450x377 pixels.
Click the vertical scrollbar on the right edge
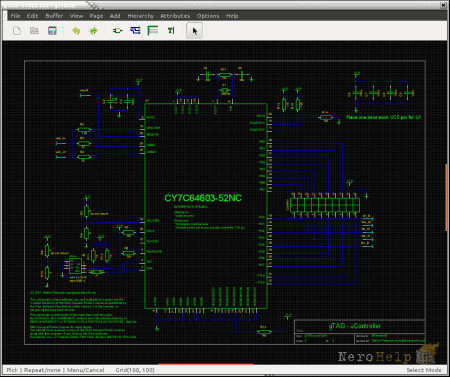446,197
